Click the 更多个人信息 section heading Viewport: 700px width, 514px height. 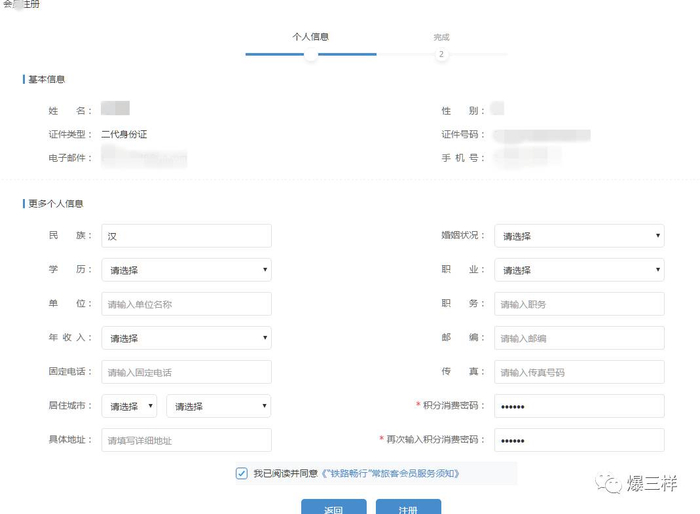pos(56,204)
